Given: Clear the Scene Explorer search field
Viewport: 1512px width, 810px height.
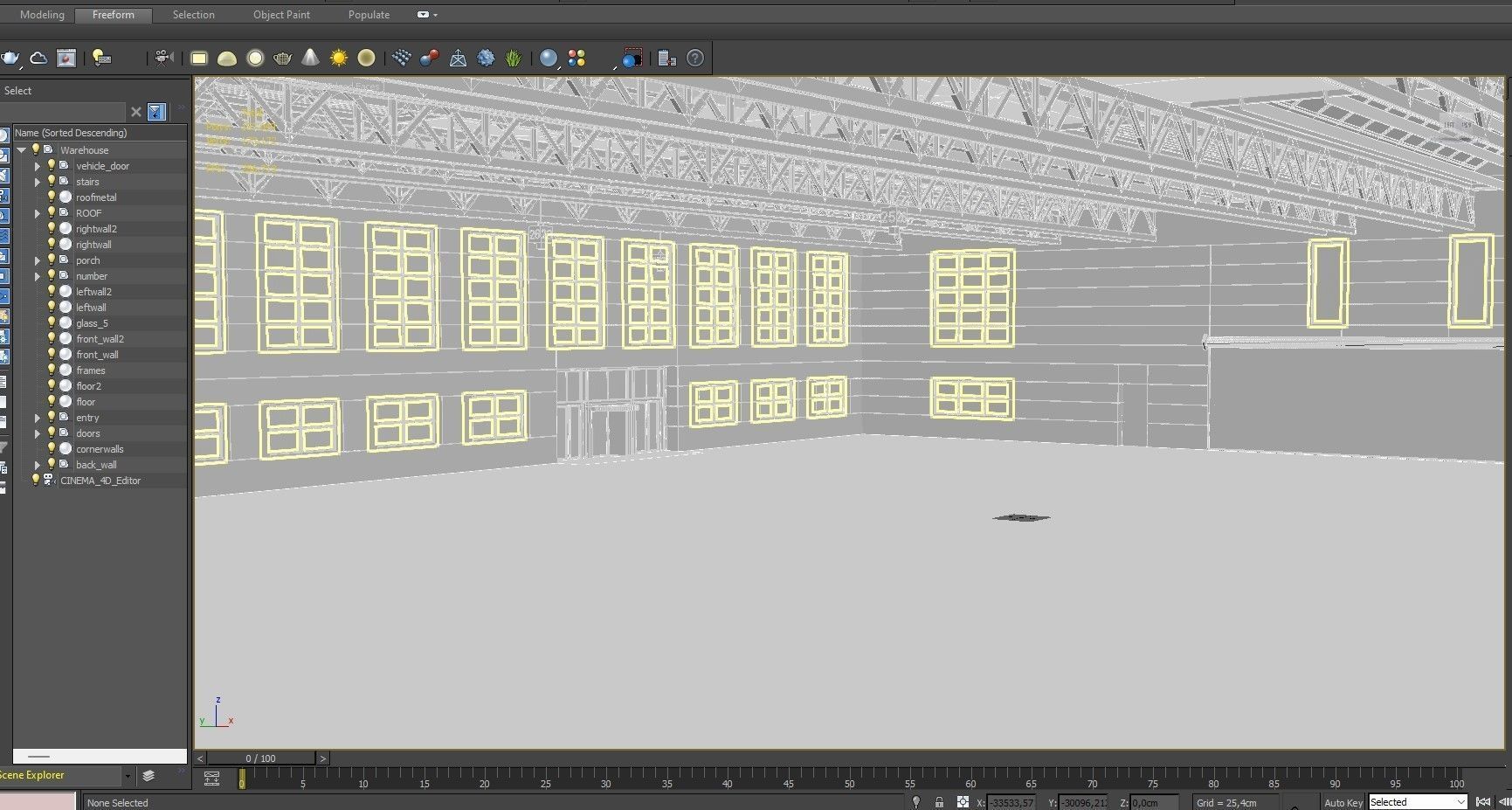Looking at the screenshot, I should click(135, 112).
